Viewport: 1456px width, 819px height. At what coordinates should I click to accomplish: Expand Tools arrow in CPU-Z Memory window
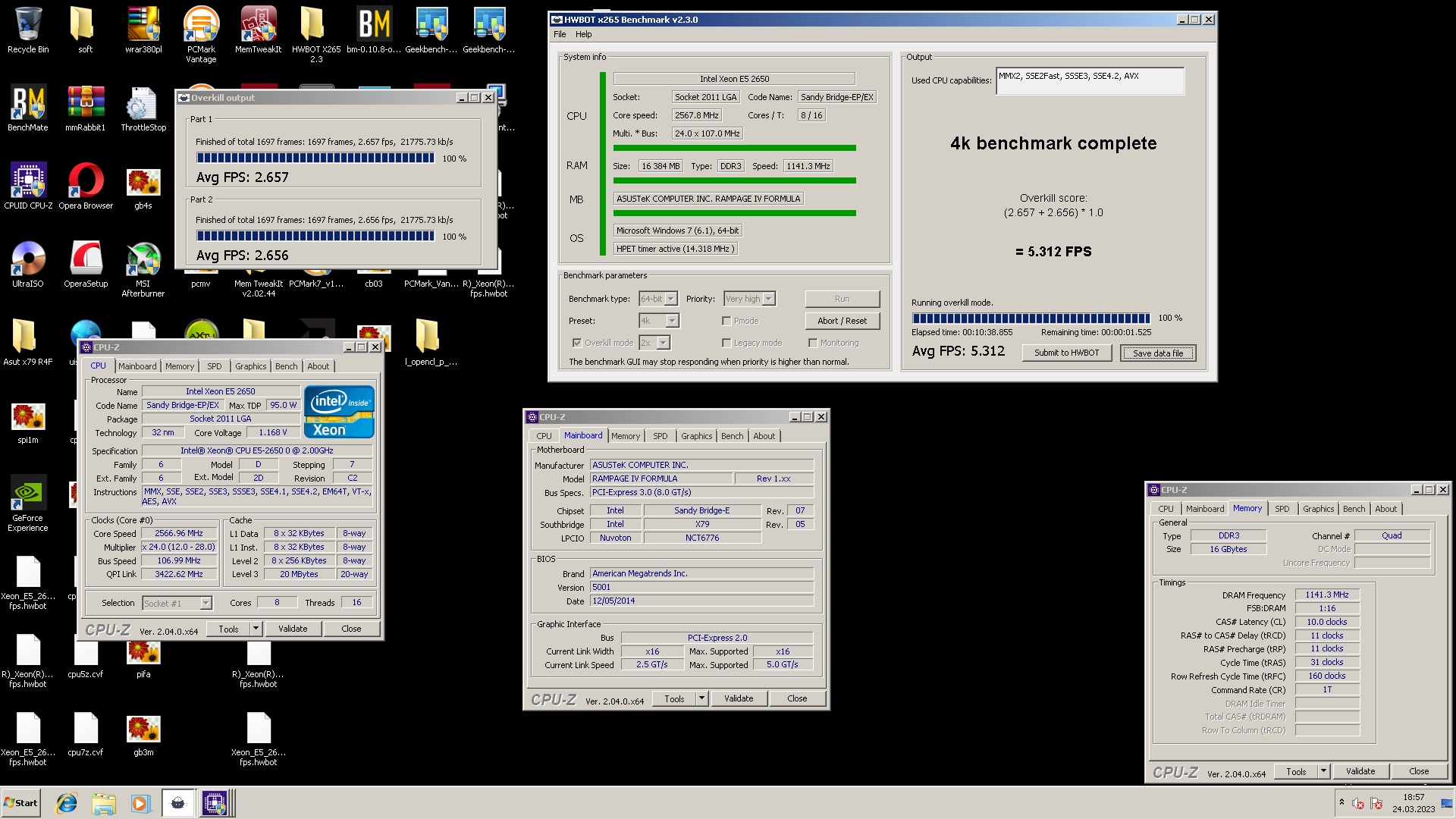pos(1323,771)
